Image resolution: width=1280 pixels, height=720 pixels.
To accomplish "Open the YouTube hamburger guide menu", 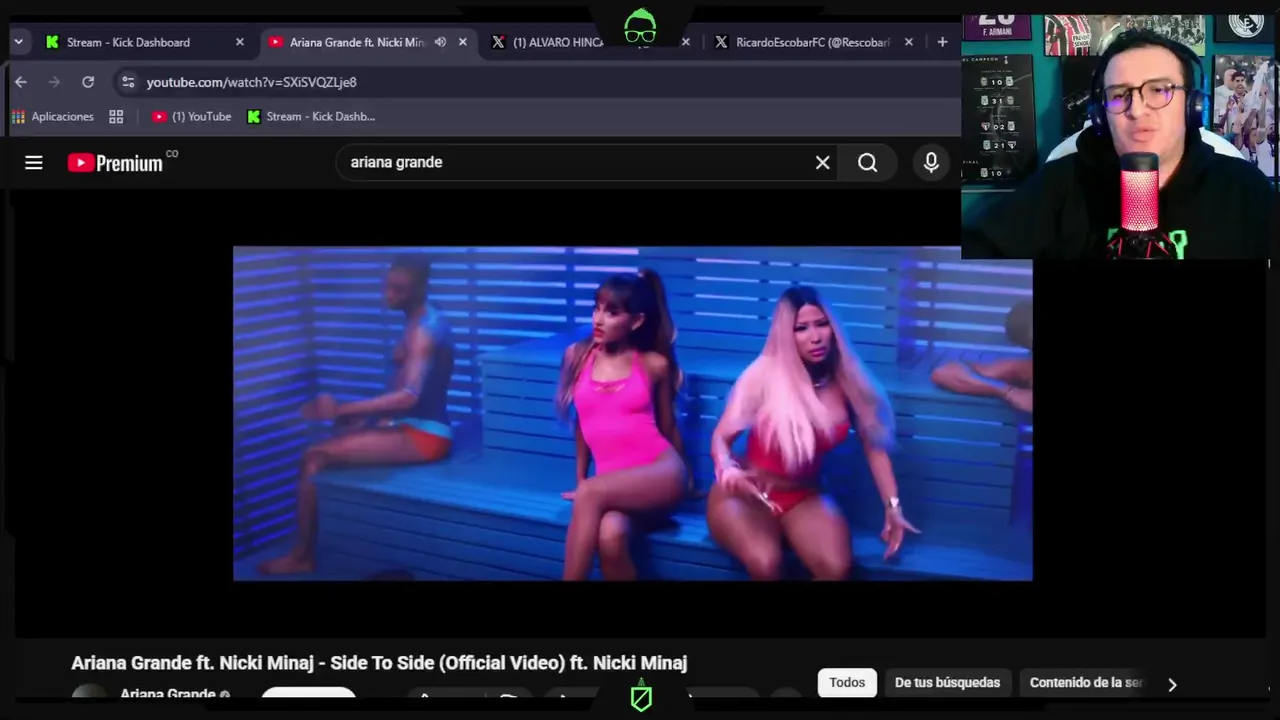I will 34,162.
